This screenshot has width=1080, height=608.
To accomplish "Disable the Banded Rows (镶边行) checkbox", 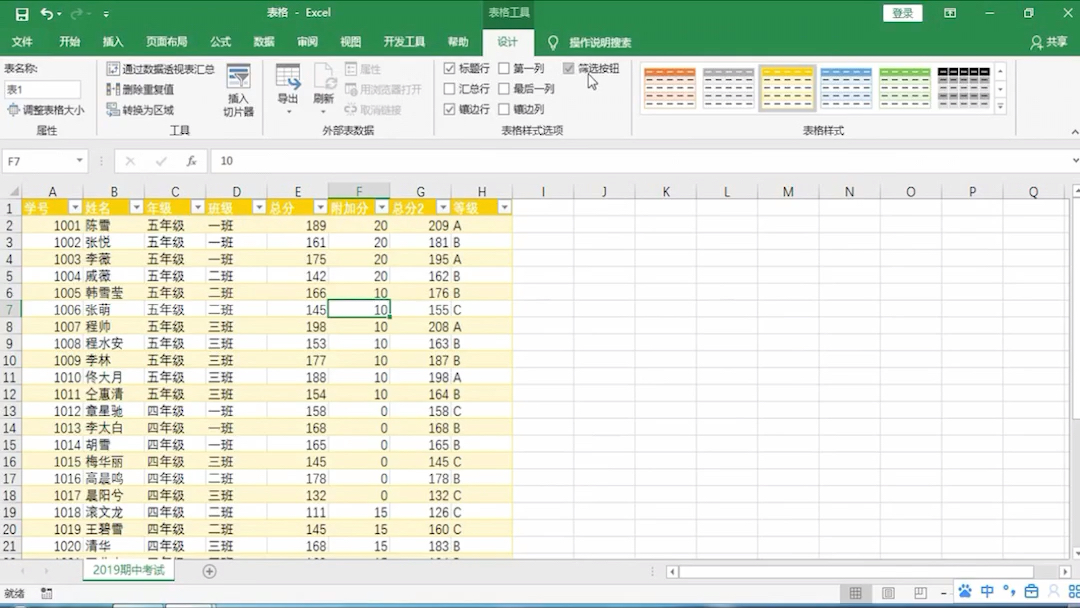I will 449,107.
